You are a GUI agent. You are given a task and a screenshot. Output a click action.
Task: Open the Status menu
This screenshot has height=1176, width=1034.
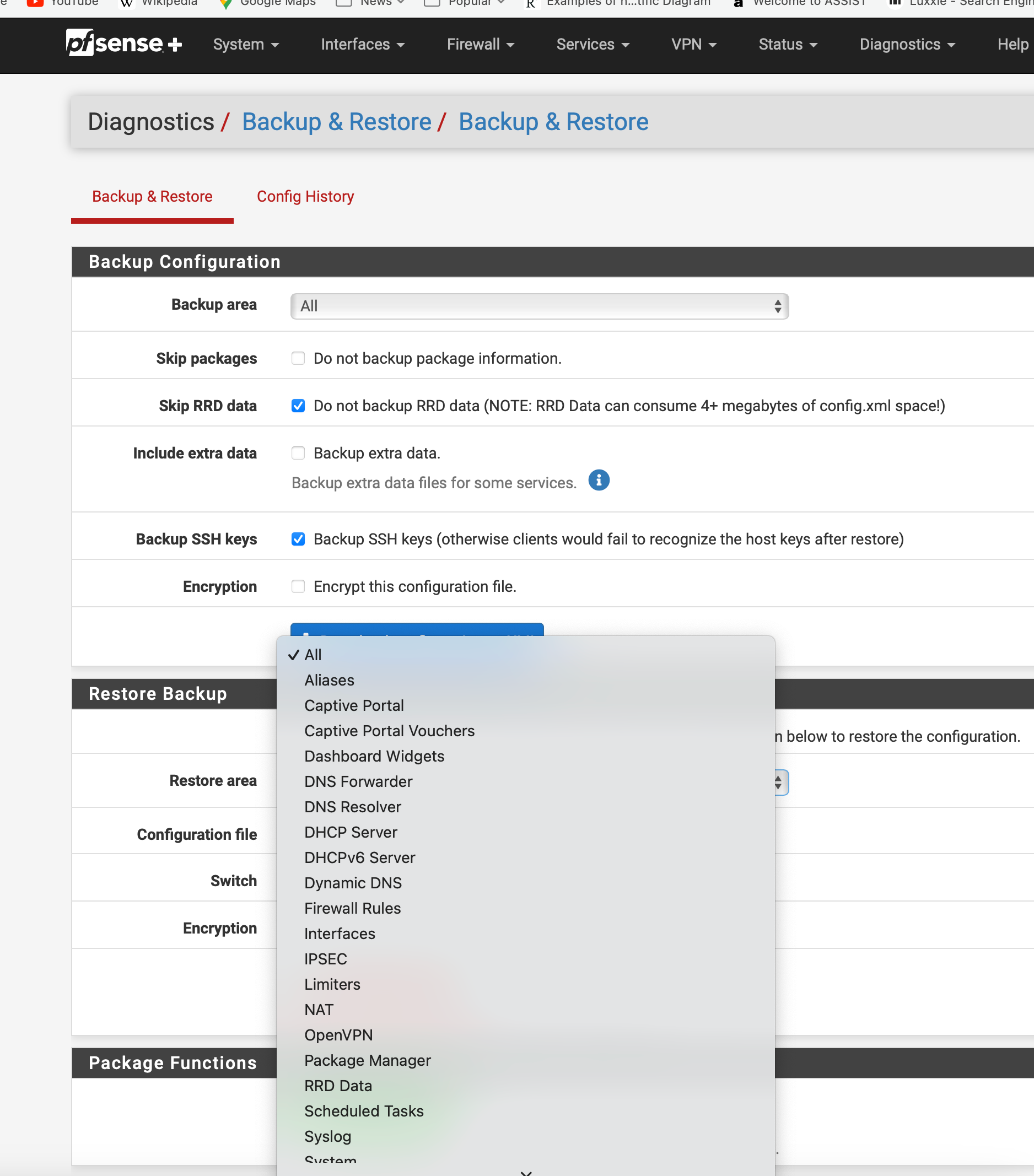(788, 44)
